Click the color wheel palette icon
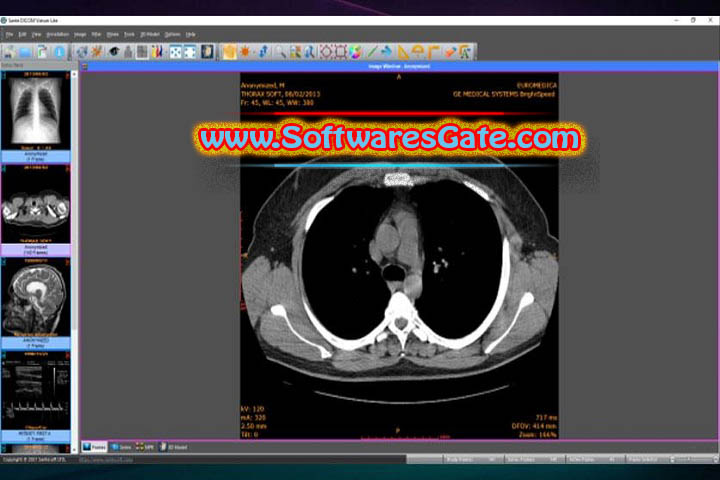 355,52
